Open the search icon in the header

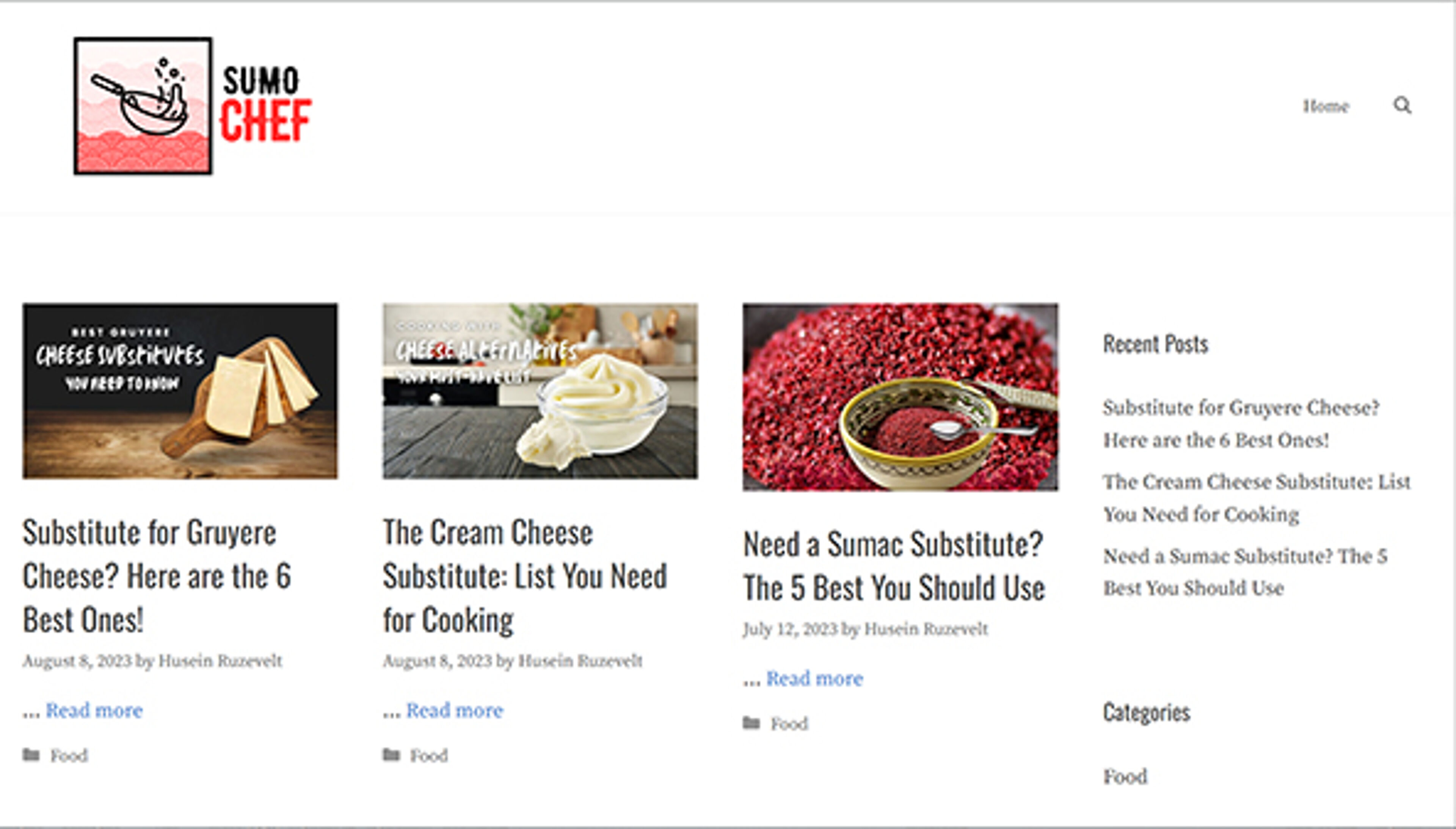pos(1403,107)
